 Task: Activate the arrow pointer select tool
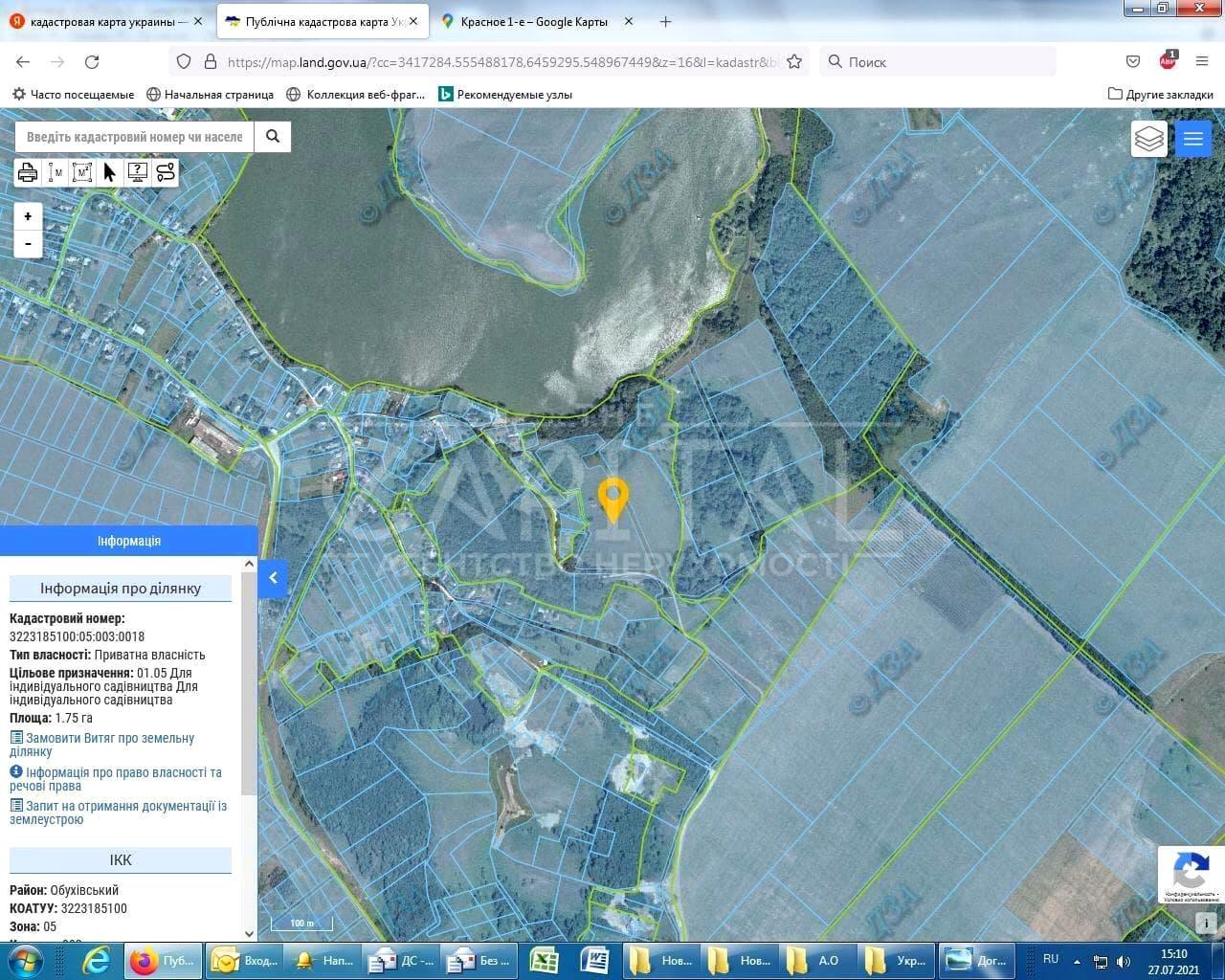click(109, 172)
